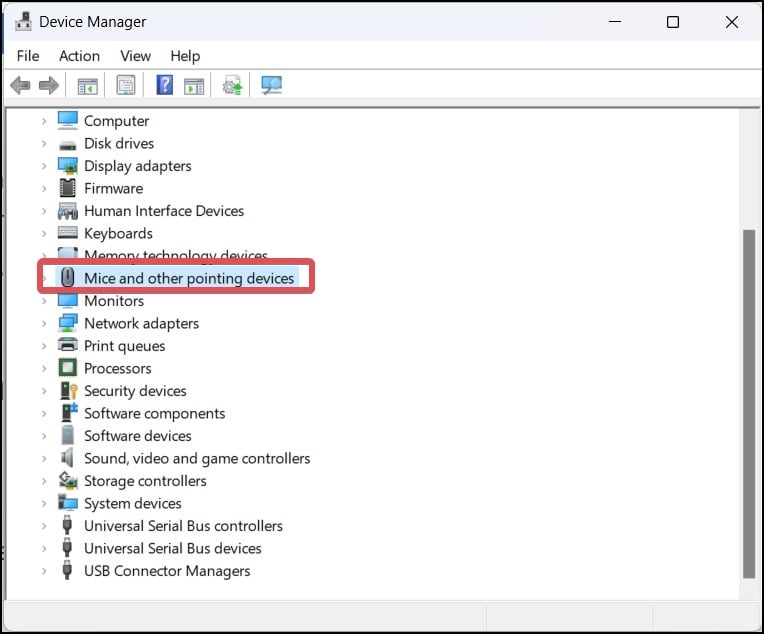This screenshot has height=634, width=764.
Task: Open the Action menu
Action: click(79, 56)
